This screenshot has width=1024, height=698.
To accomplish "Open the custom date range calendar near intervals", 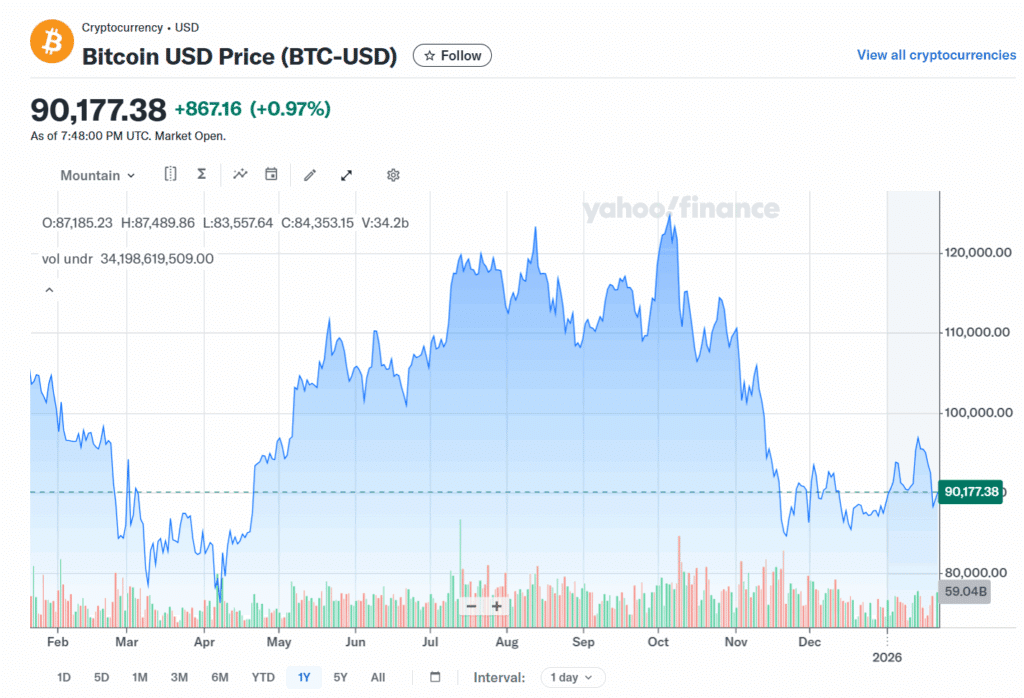I will click(x=435, y=677).
